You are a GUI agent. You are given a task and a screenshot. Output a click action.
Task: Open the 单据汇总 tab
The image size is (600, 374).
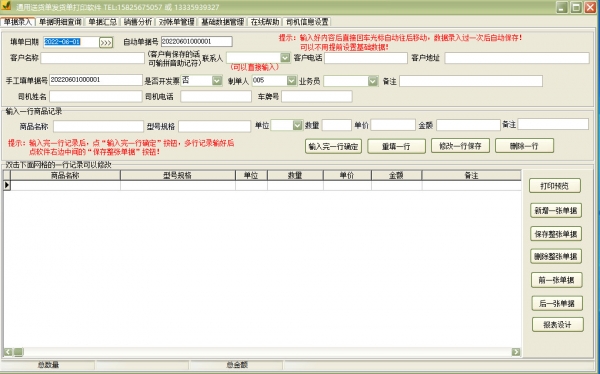pyautogui.click(x=102, y=22)
